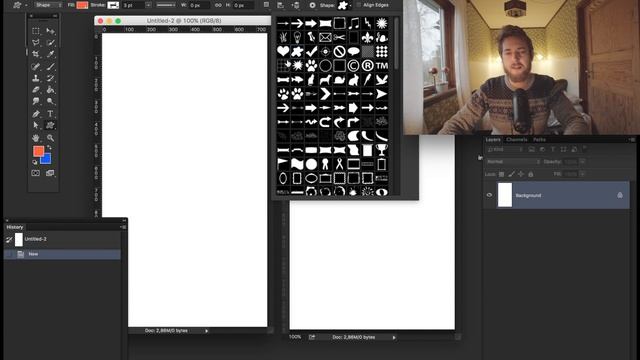Open the custom Shape picker dropdown

pyautogui.click(x=344, y=5)
